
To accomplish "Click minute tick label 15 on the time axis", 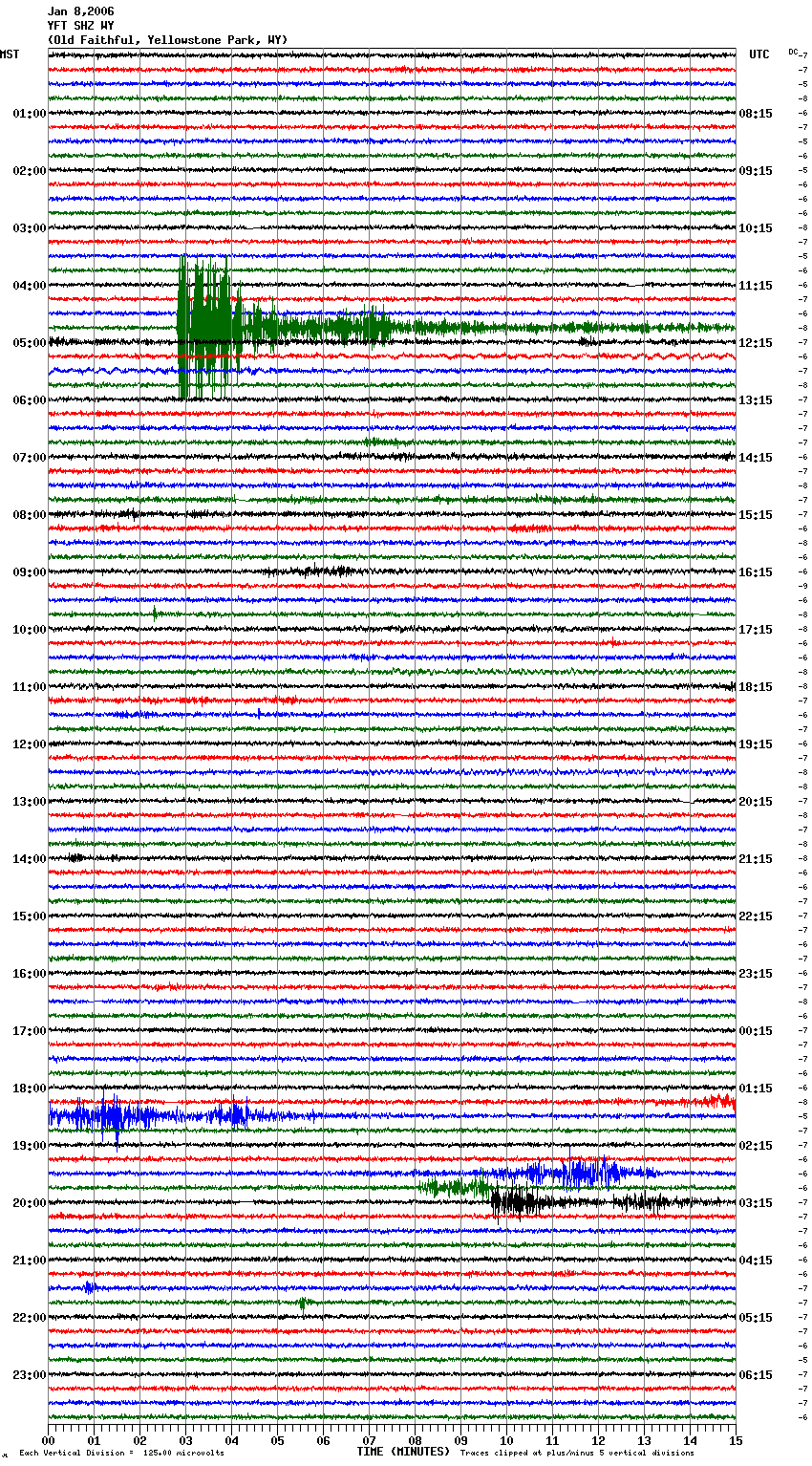I will point(736,1440).
